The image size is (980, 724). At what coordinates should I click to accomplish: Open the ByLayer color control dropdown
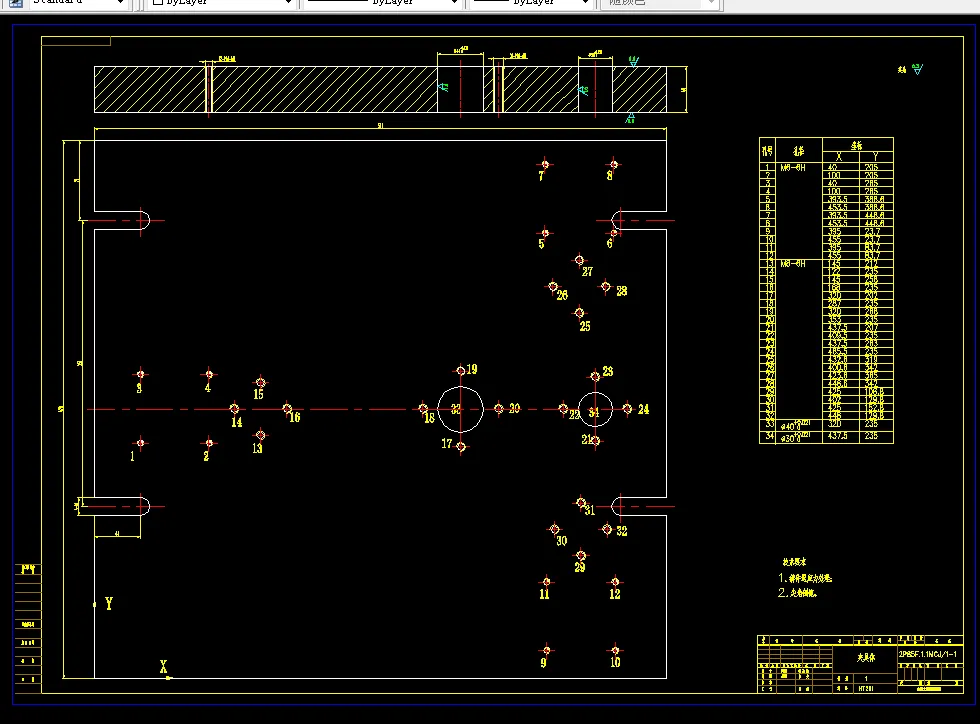pyautogui.click(x=222, y=3)
